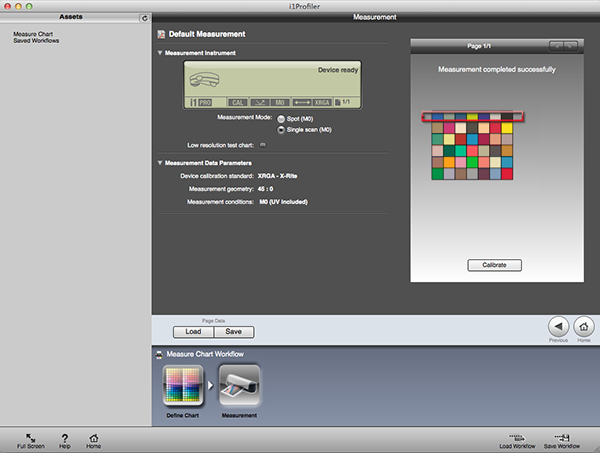The width and height of the screenshot is (600, 453).
Task: Open the Measure Chart asset
Action: click(x=33, y=34)
